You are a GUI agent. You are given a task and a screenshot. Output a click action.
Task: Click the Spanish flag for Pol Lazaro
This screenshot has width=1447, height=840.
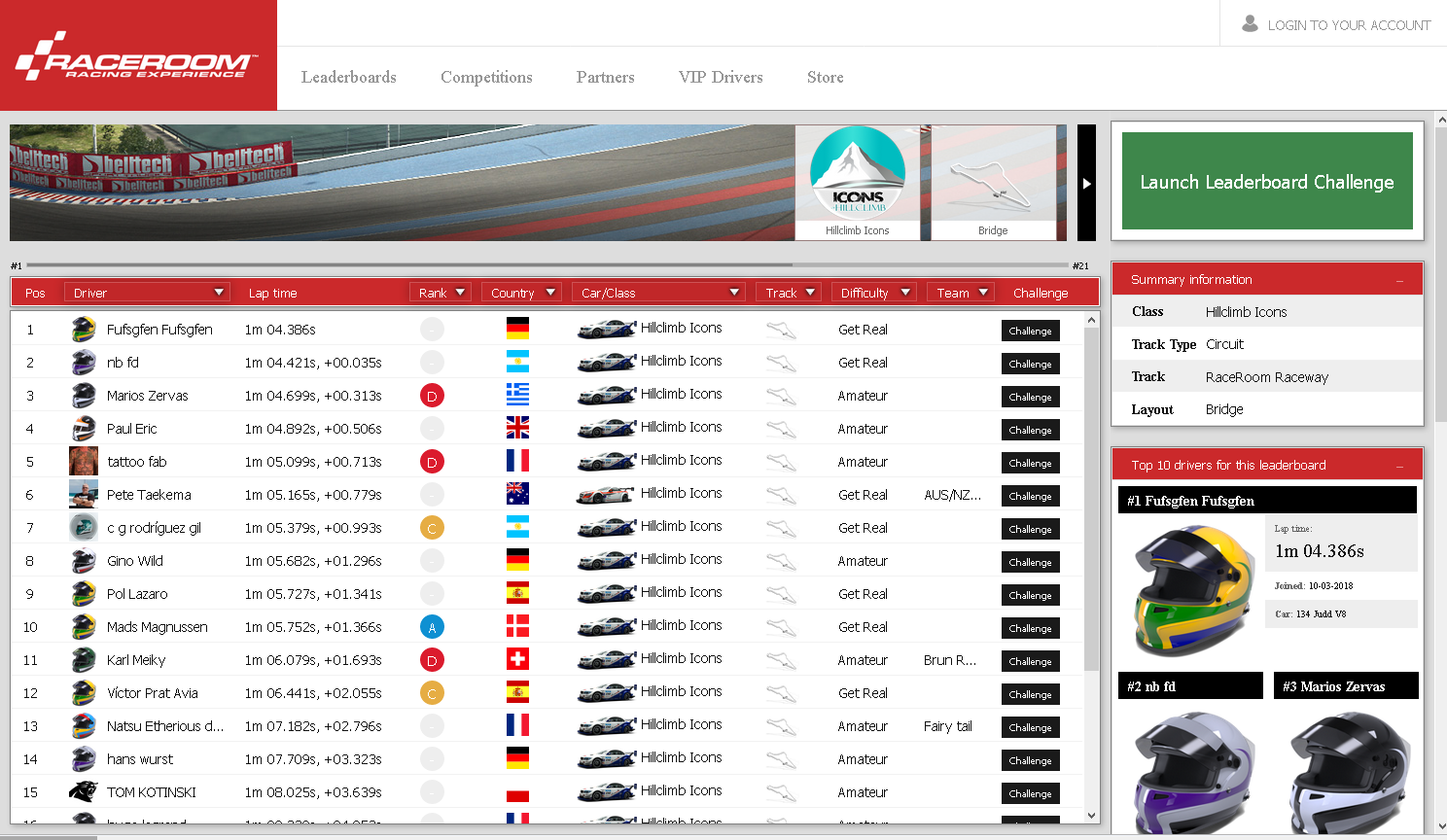coord(517,593)
